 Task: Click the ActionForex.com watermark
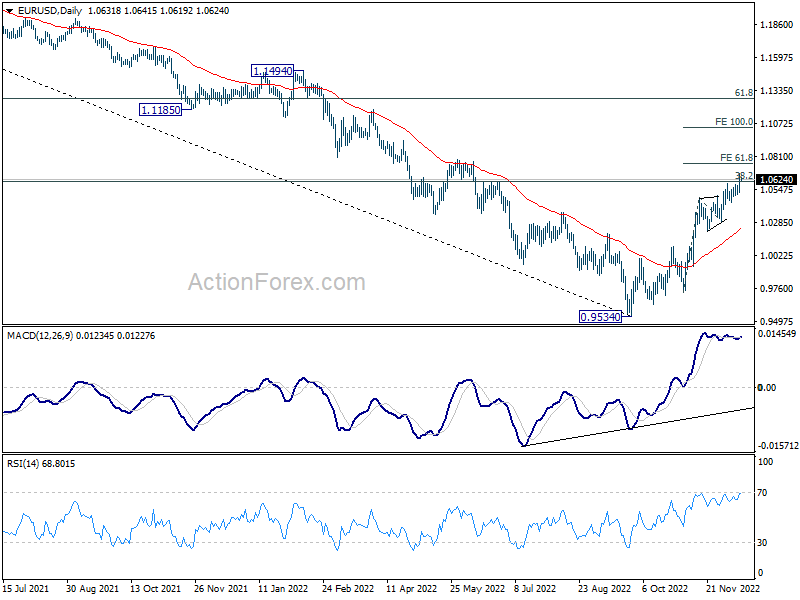(x=277, y=282)
